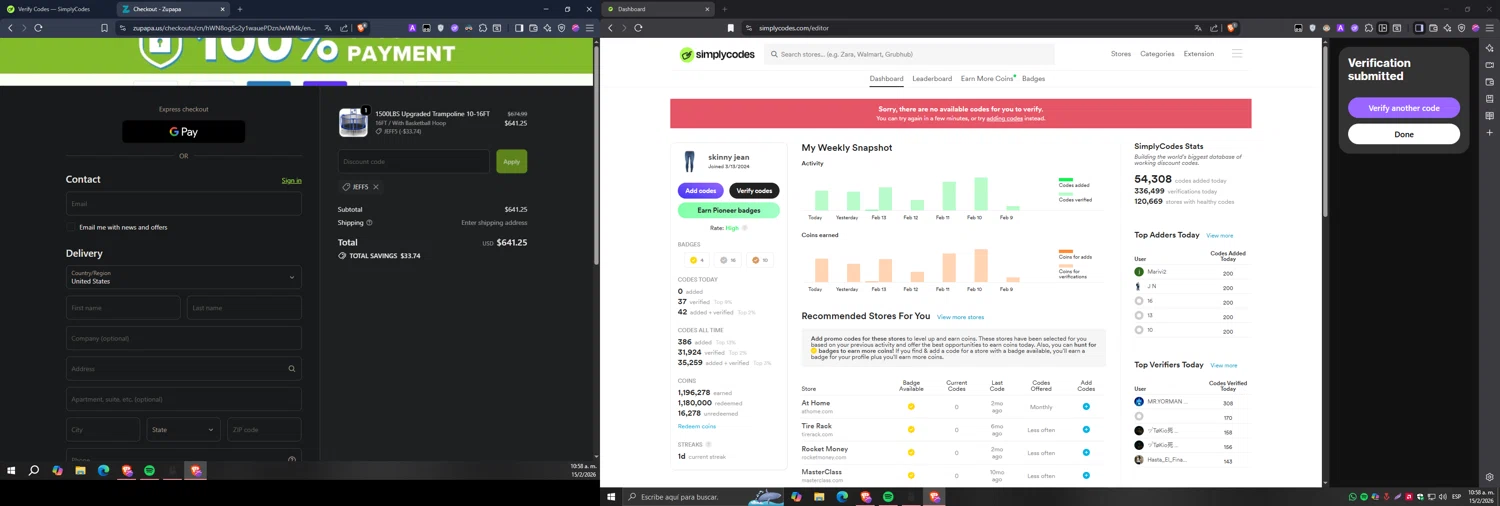Screen dimensions: 1500x506
Task: Click the simplycodes logo on Dashboard page
Action: pyautogui.click(x=717, y=55)
